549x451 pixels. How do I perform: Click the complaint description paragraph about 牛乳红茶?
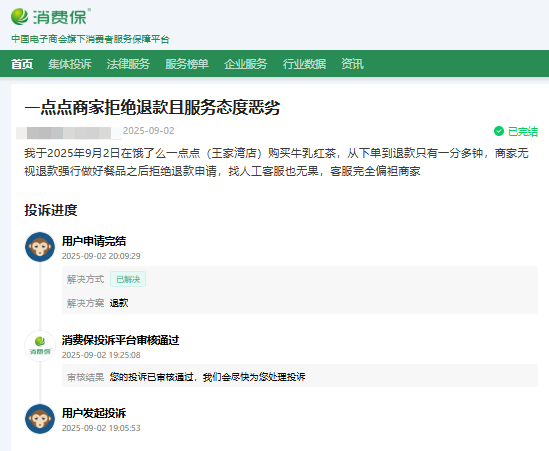[x=276, y=162]
